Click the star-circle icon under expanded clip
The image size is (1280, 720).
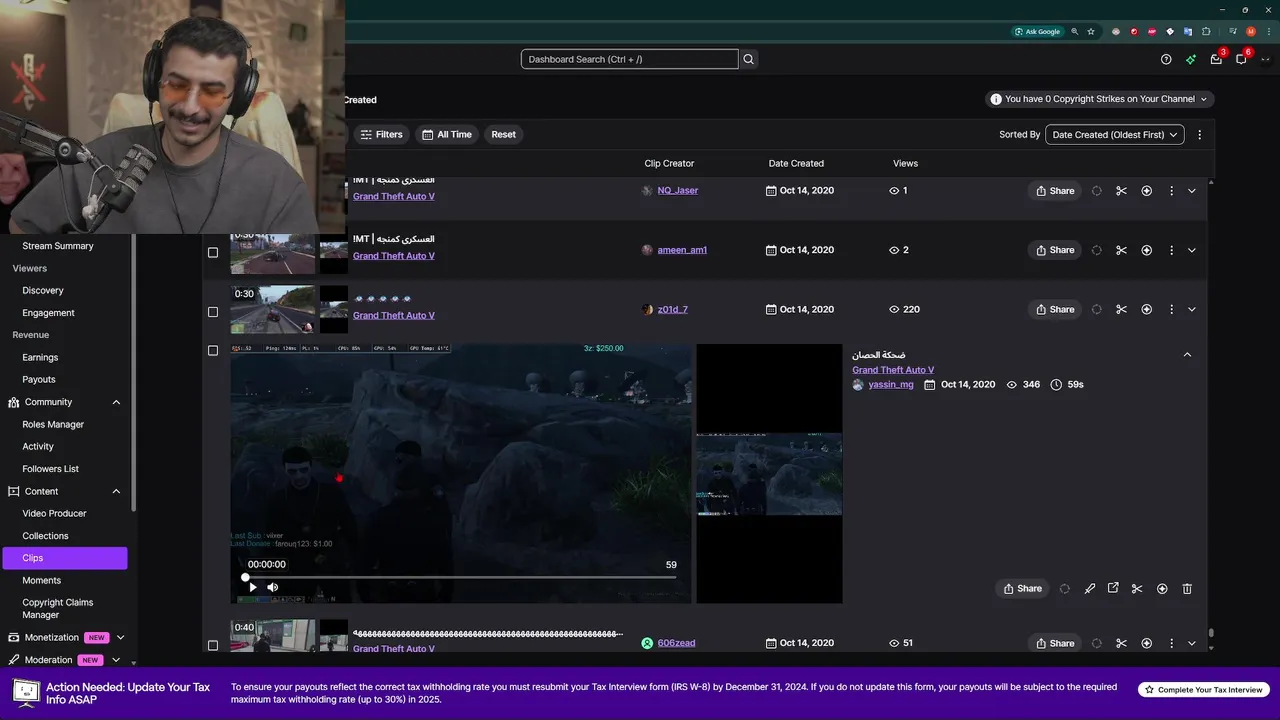(1162, 589)
